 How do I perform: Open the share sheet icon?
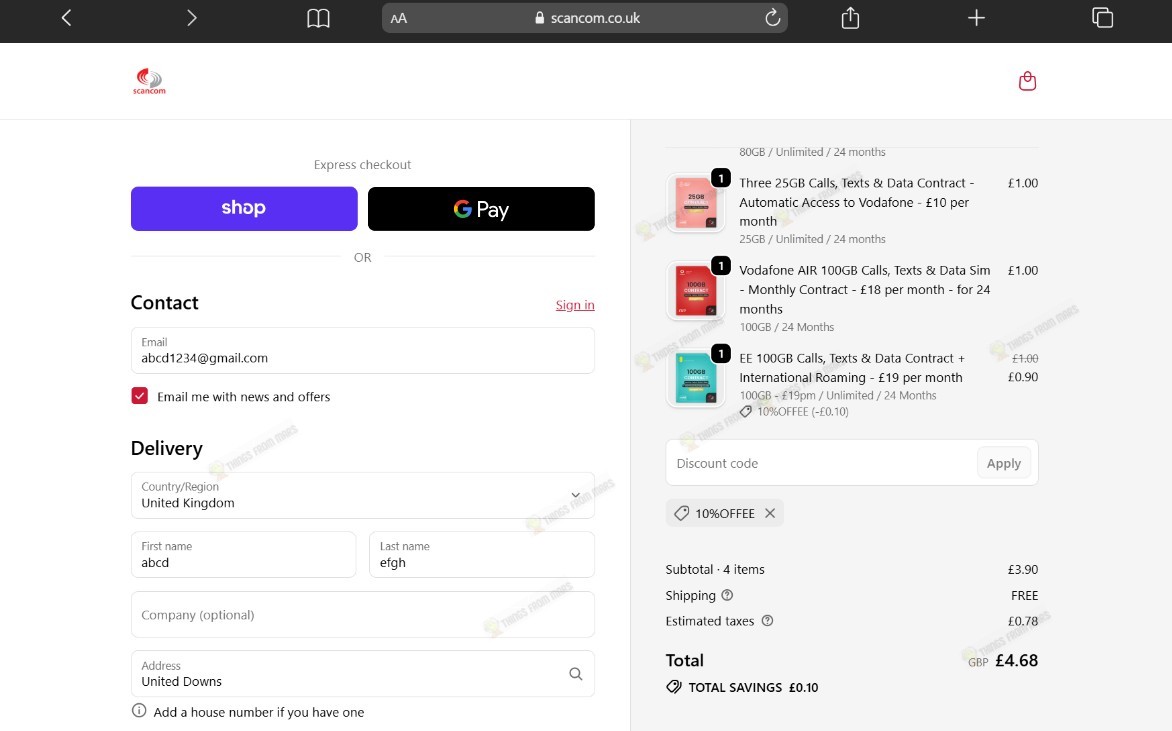point(850,17)
